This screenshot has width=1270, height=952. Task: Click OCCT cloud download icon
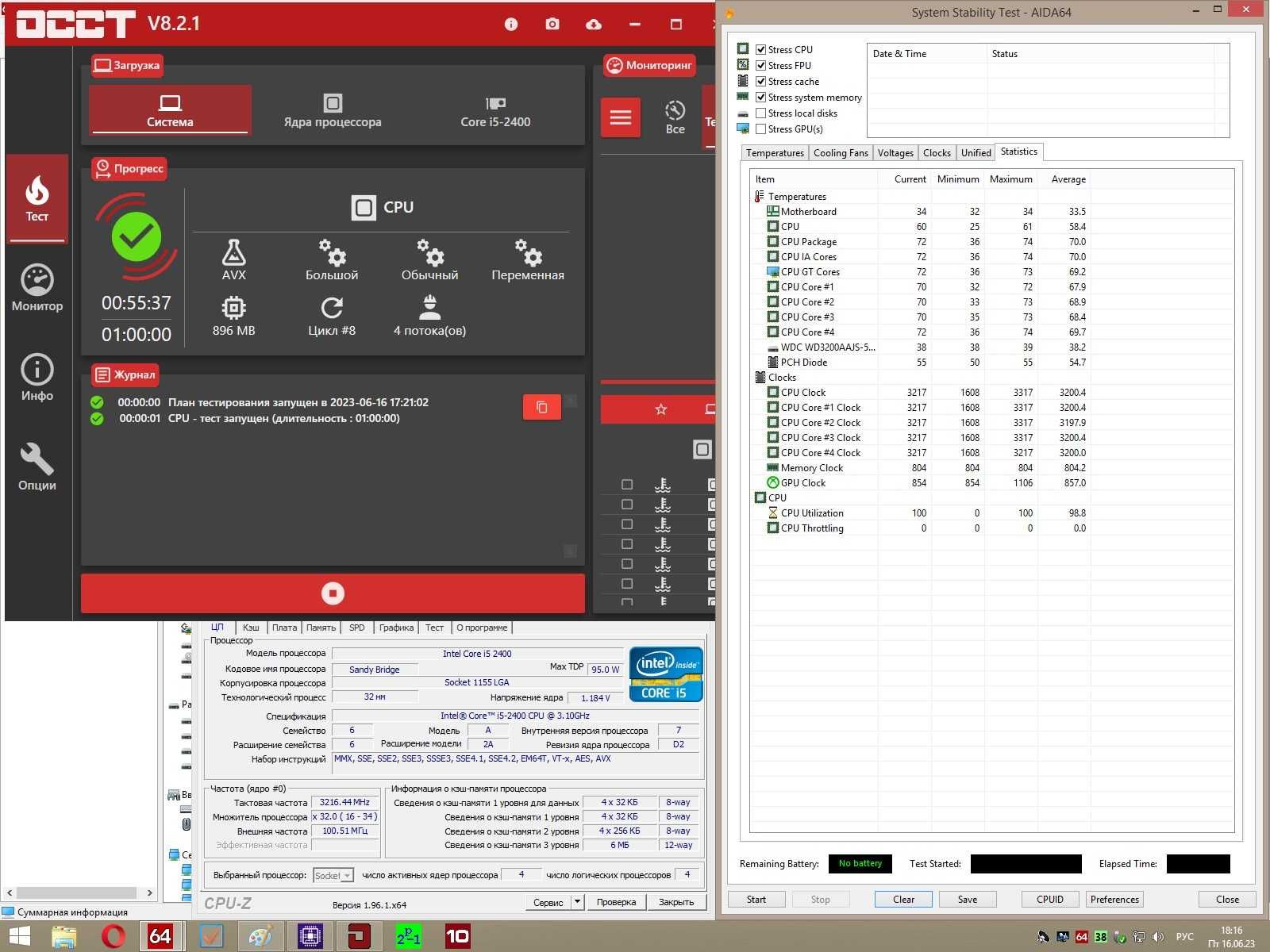pyautogui.click(x=593, y=24)
